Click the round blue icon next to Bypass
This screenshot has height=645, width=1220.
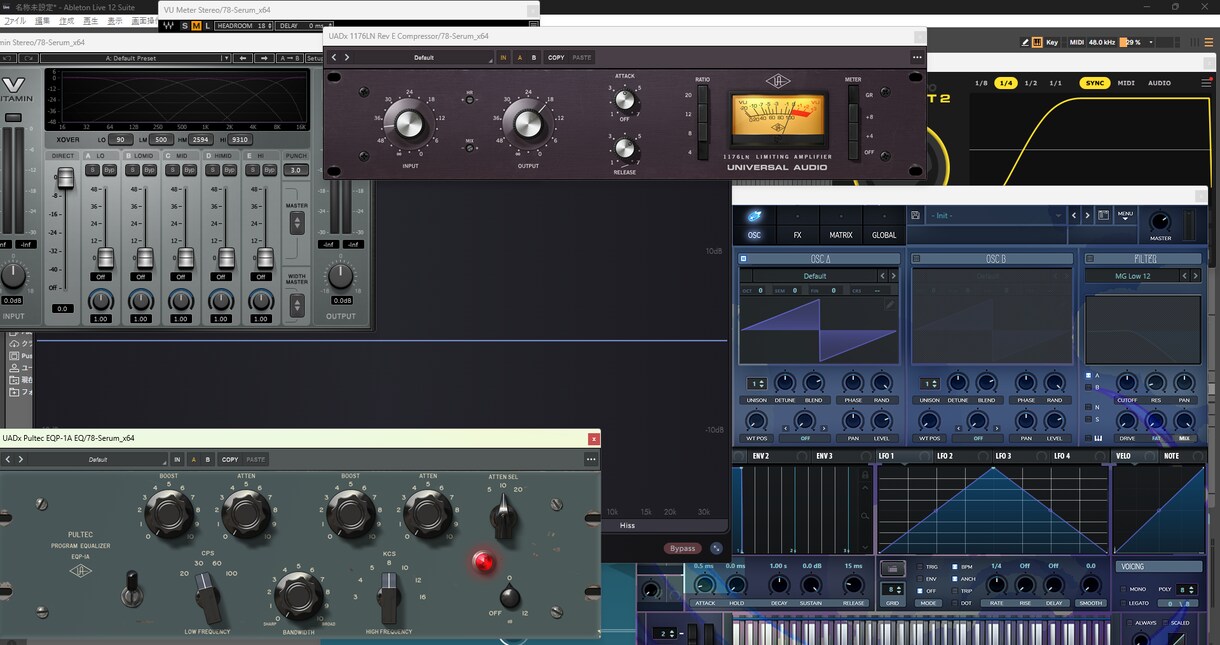pyautogui.click(x=716, y=548)
